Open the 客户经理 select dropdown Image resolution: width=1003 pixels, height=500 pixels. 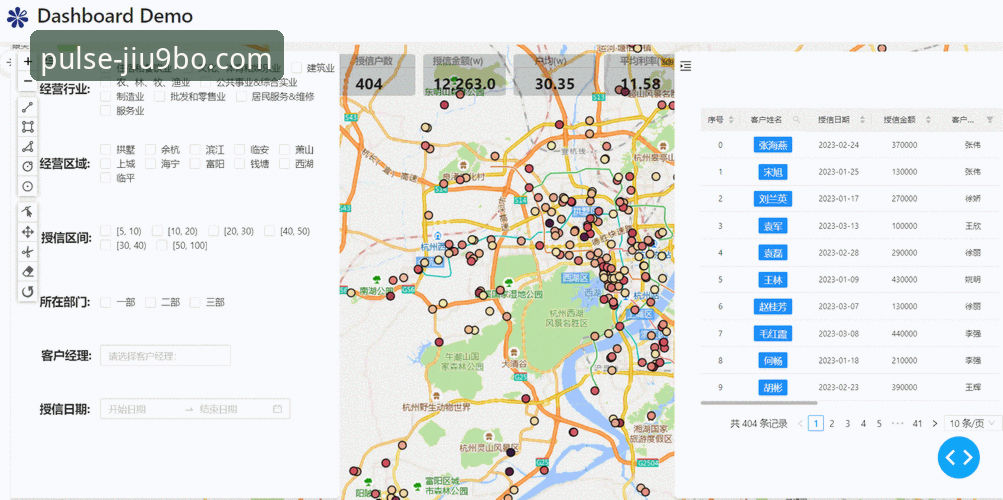click(x=165, y=355)
